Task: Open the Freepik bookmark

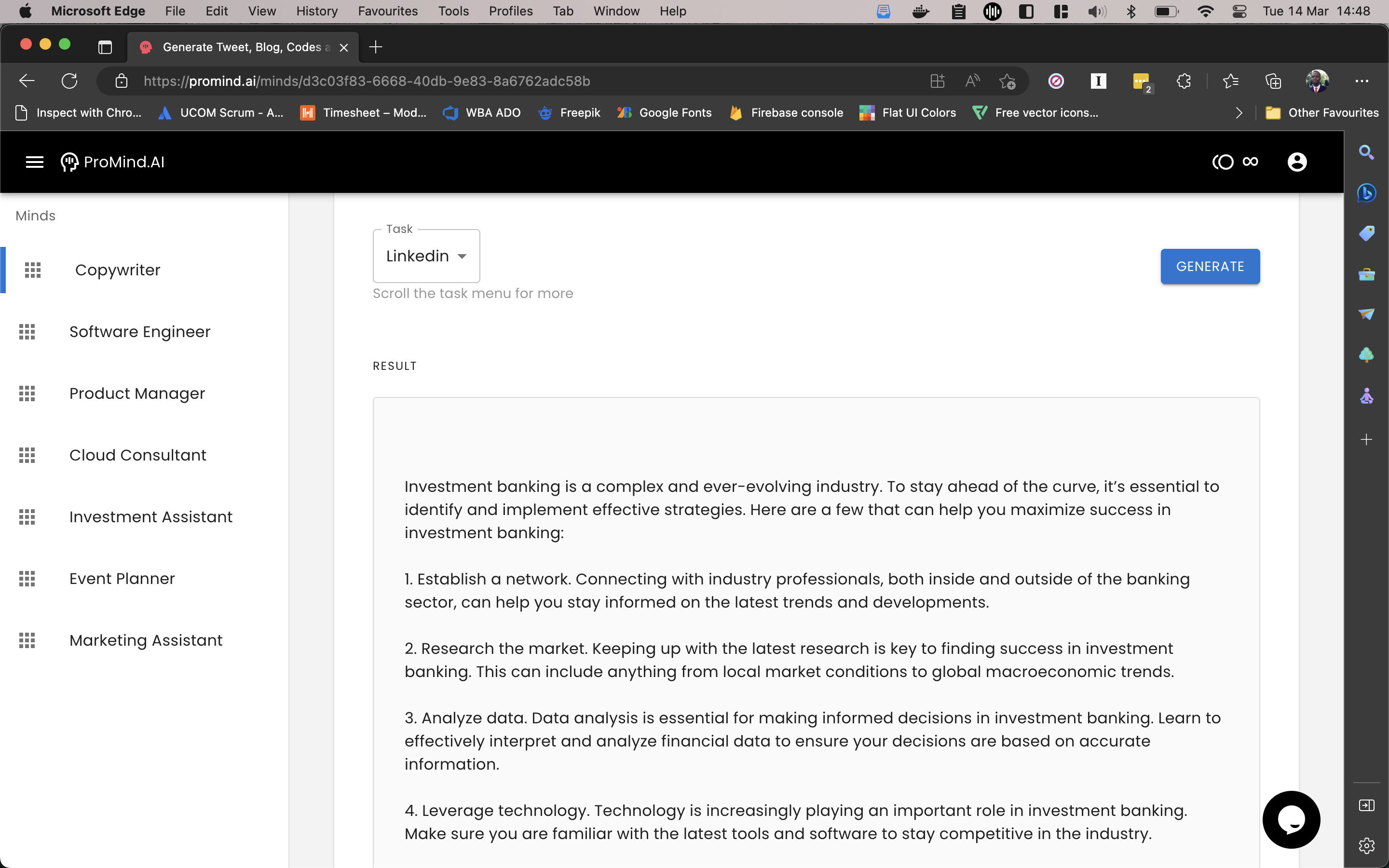Action: (x=569, y=113)
